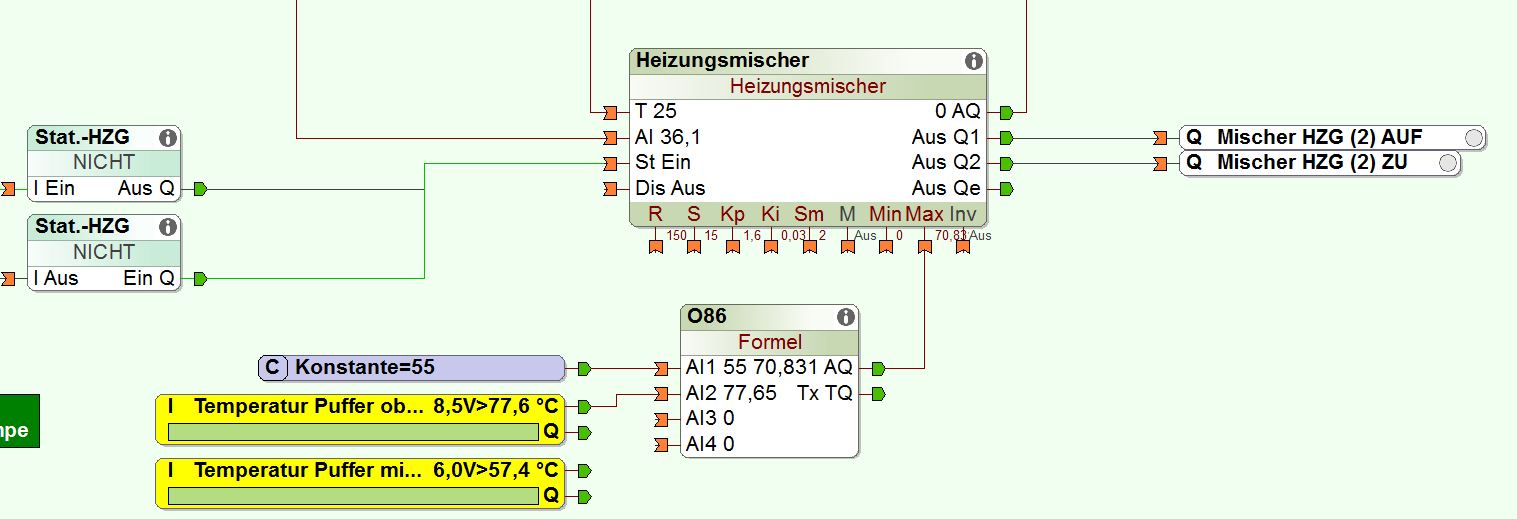Click AI3 input connector of O86 block
The width and height of the screenshot is (1517, 519).
660,419
